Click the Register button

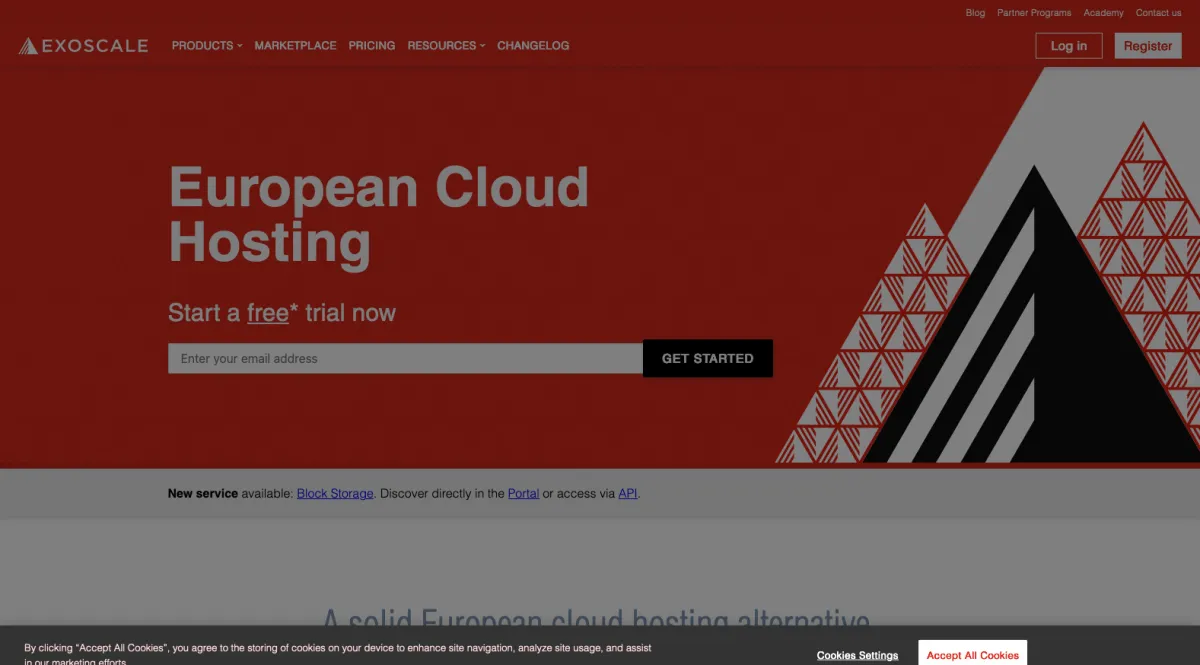pos(1148,46)
